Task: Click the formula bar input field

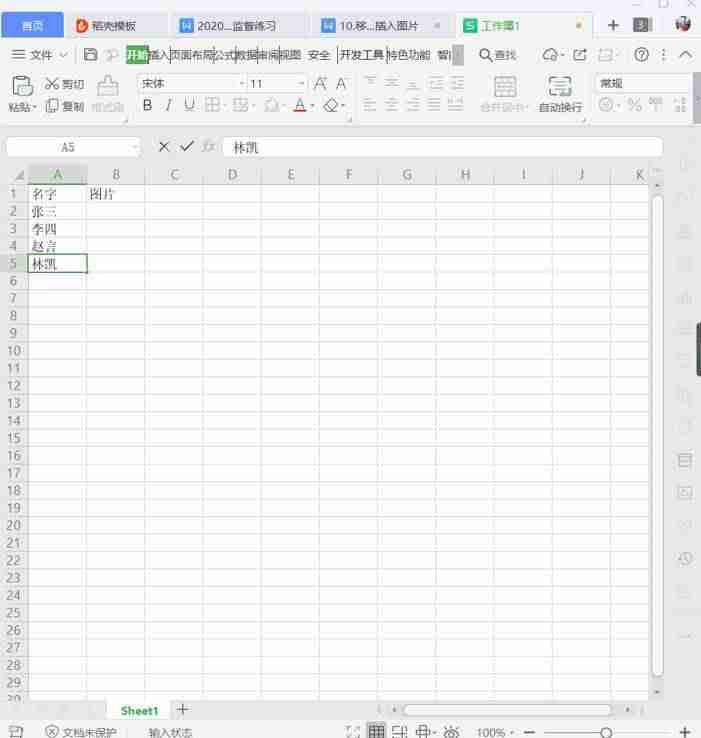Action: (443, 147)
